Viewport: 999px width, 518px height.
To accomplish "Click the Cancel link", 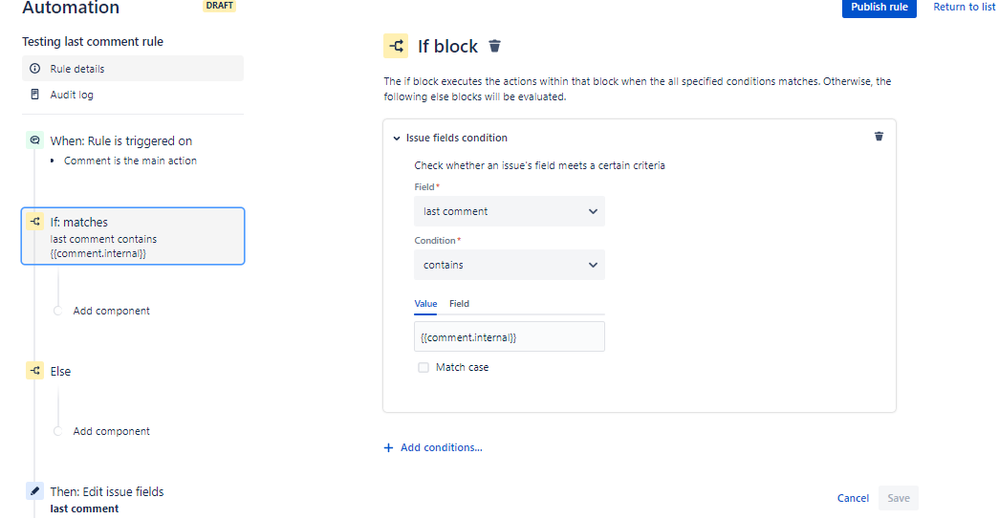I will 852,498.
